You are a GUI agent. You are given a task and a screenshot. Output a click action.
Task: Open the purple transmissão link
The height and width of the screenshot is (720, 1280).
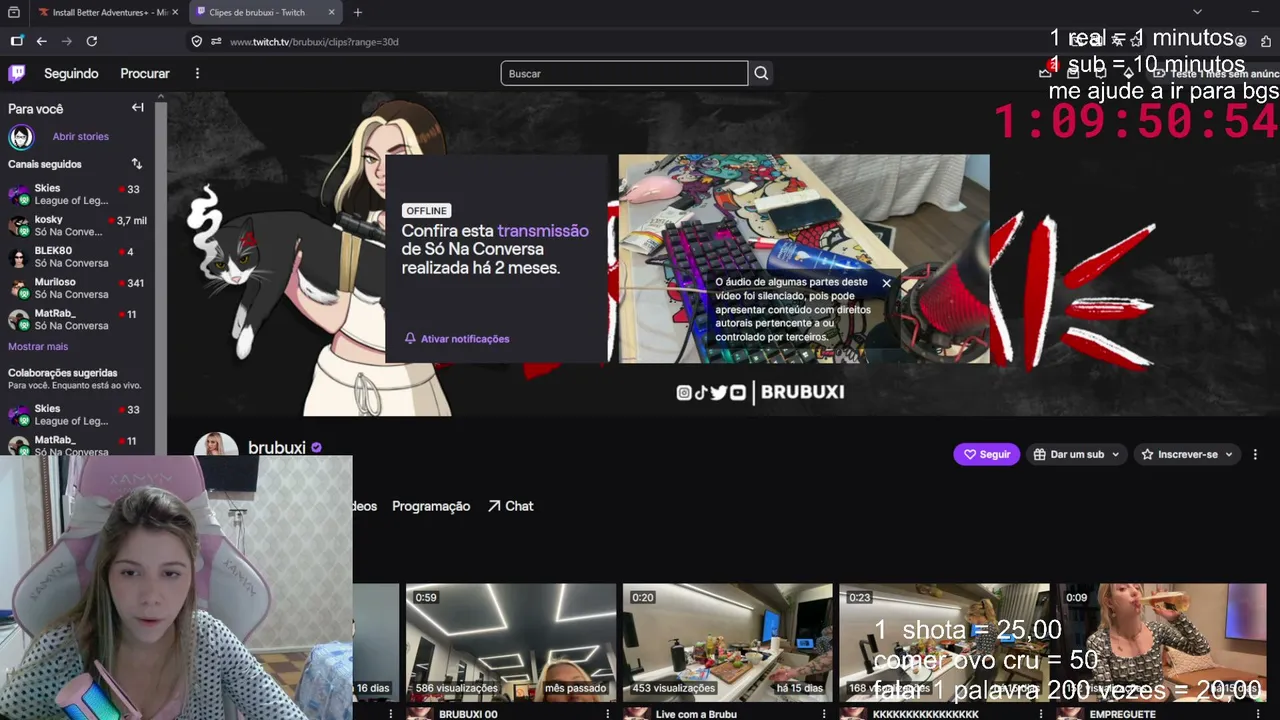pyautogui.click(x=543, y=231)
